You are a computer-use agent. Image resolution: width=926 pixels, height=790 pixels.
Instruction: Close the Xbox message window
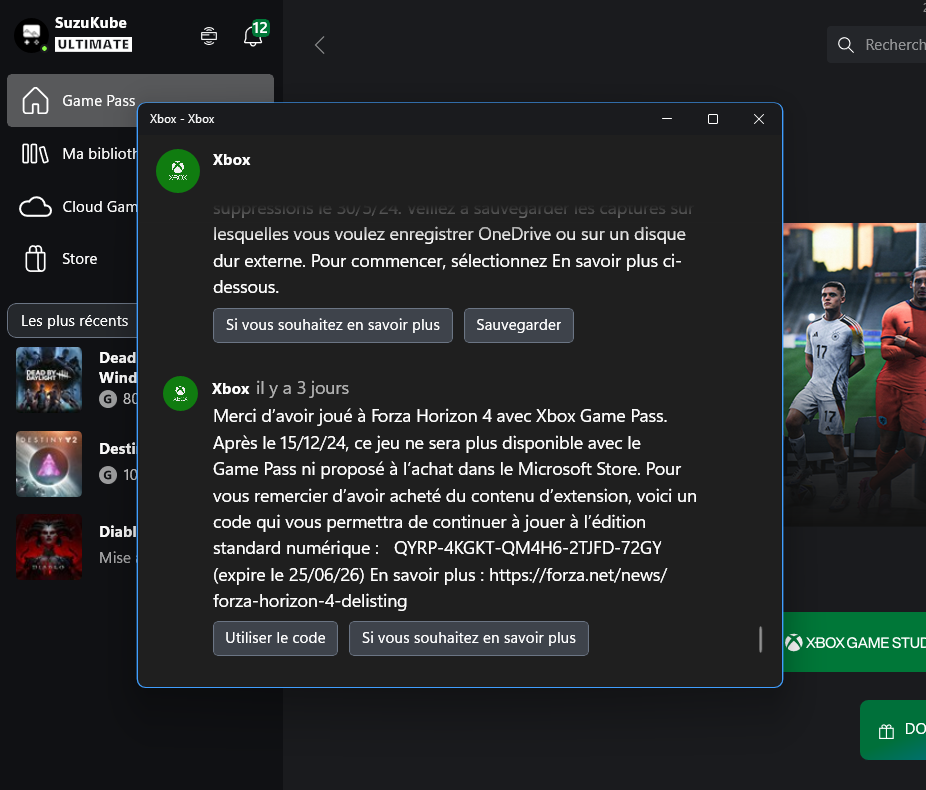759,119
